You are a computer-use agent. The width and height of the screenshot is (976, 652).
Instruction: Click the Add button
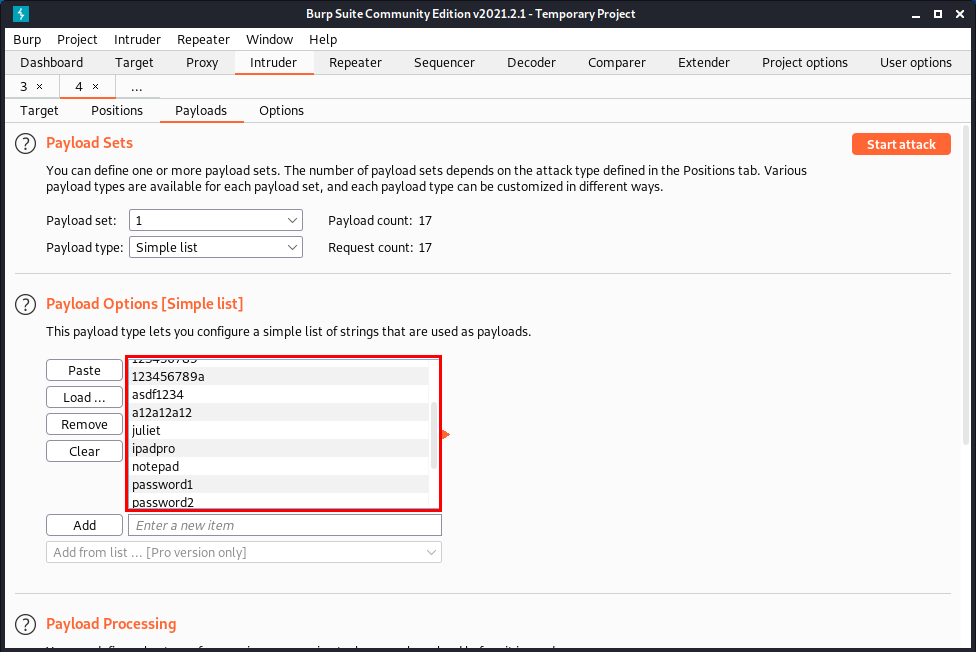84,525
